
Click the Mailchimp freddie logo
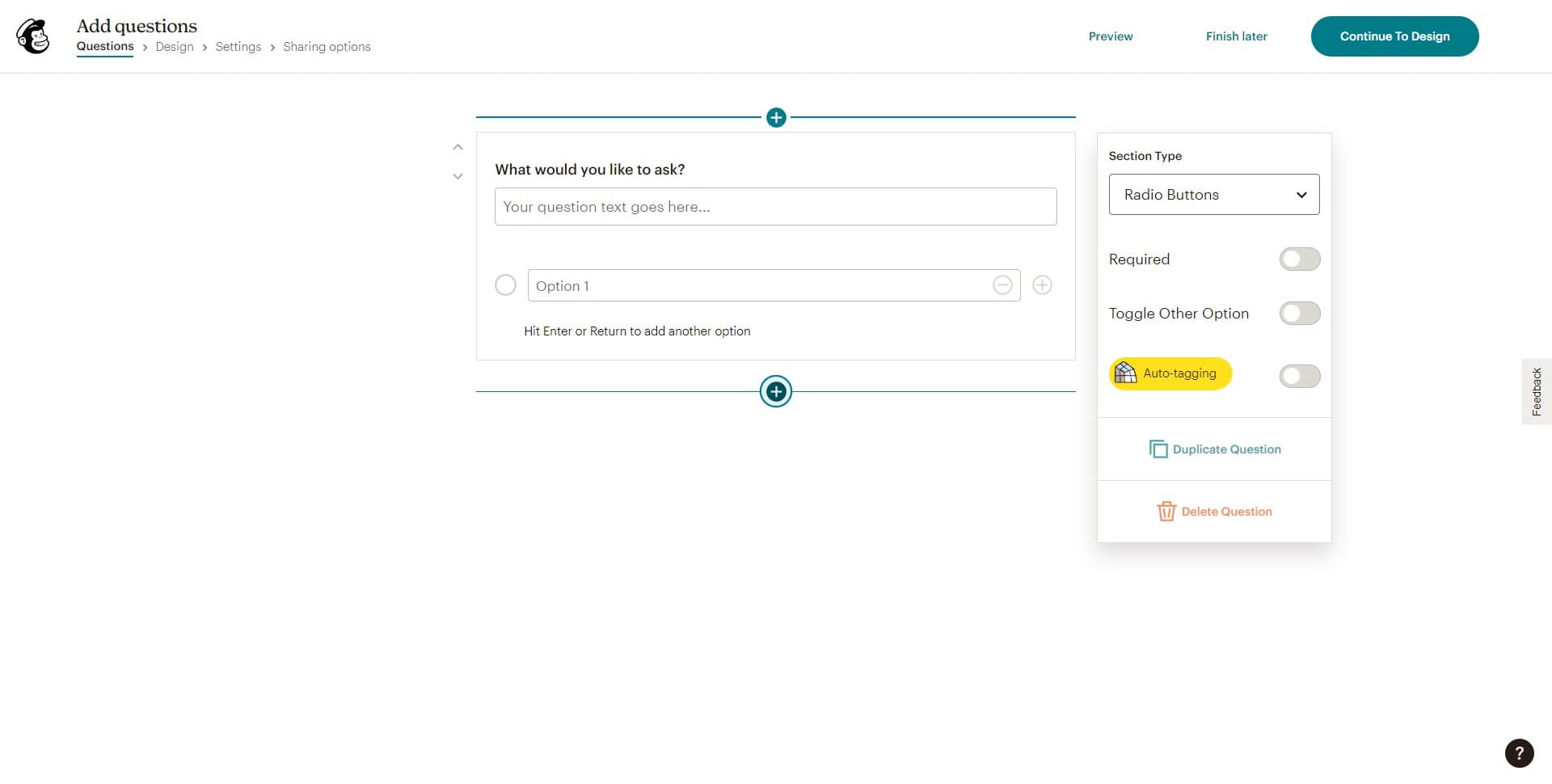(32, 36)
